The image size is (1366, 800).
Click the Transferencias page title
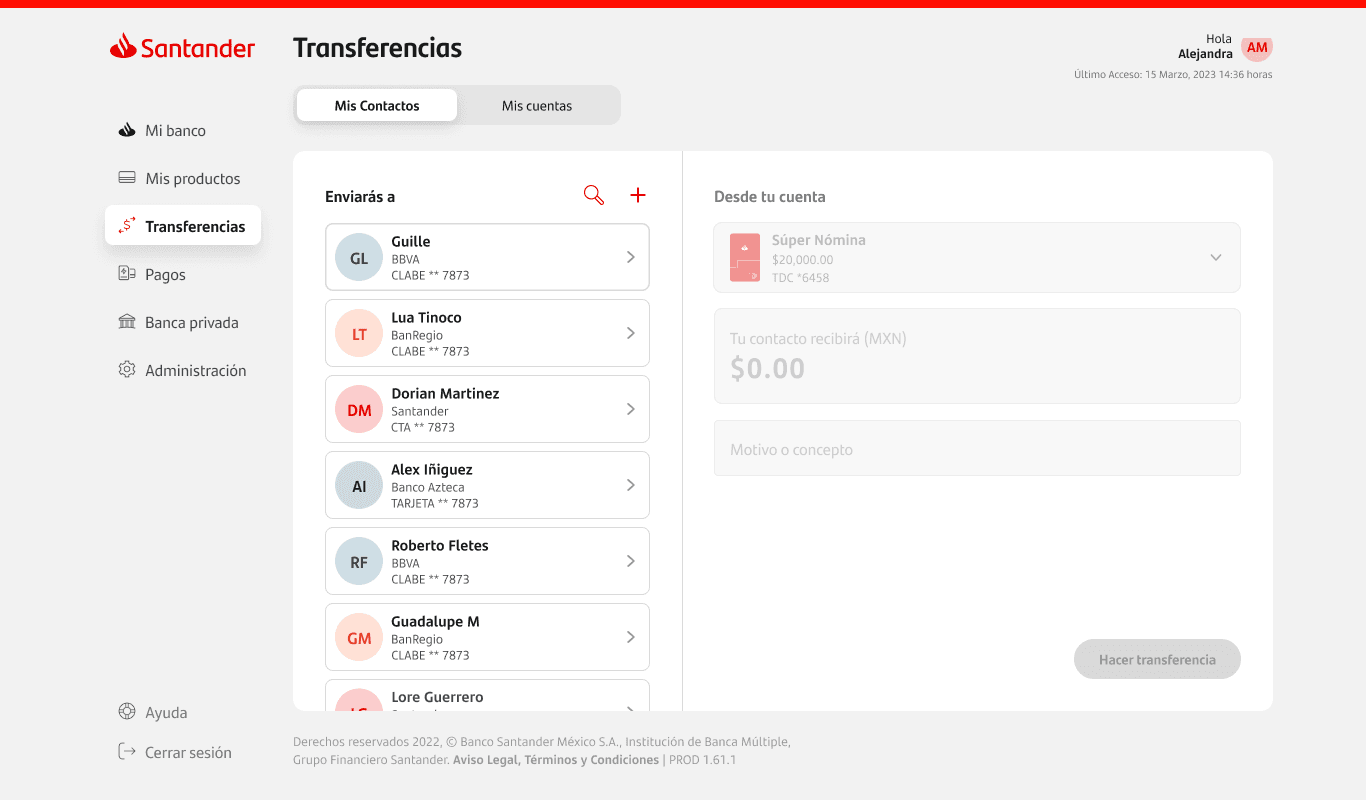[x=377, y=47]
